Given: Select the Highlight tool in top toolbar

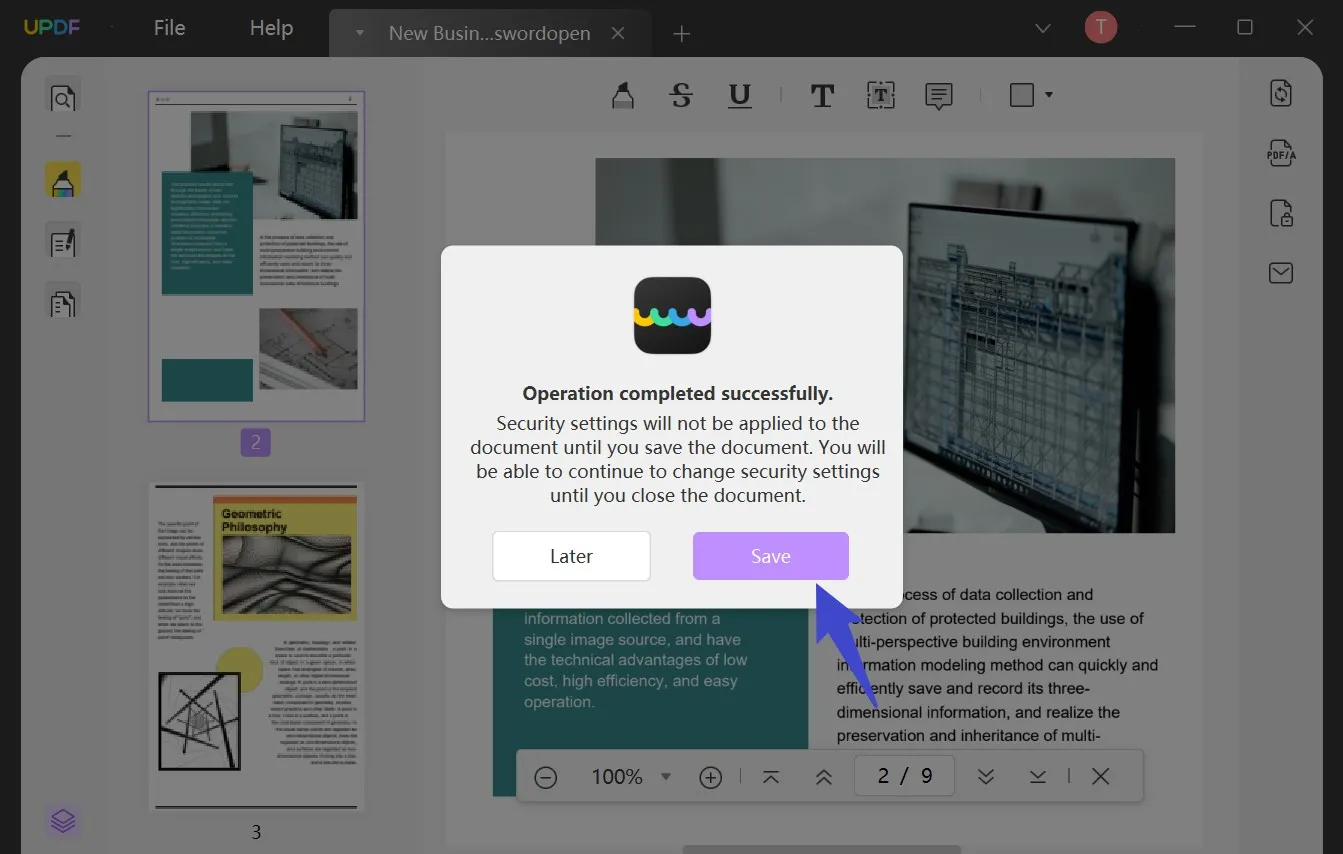Looking at the screenshot, I should (x=622, y=95).
